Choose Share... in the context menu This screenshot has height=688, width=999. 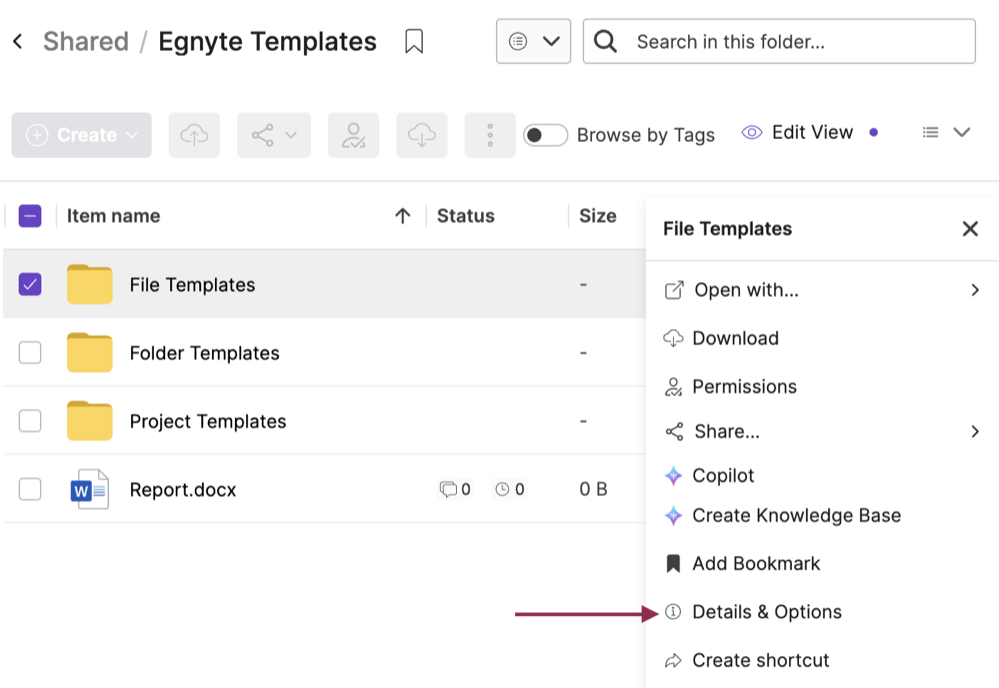tap(822, 431)
